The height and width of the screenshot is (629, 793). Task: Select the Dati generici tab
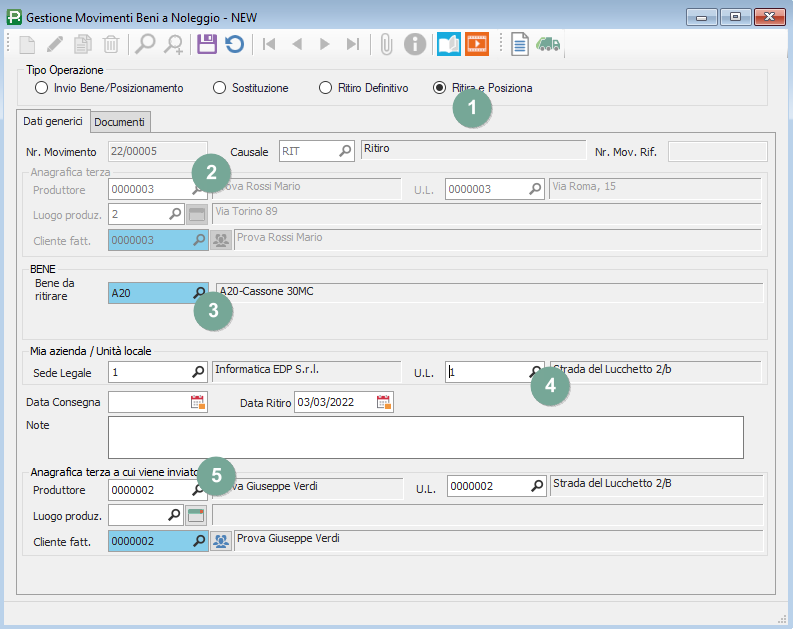[54, 121]
